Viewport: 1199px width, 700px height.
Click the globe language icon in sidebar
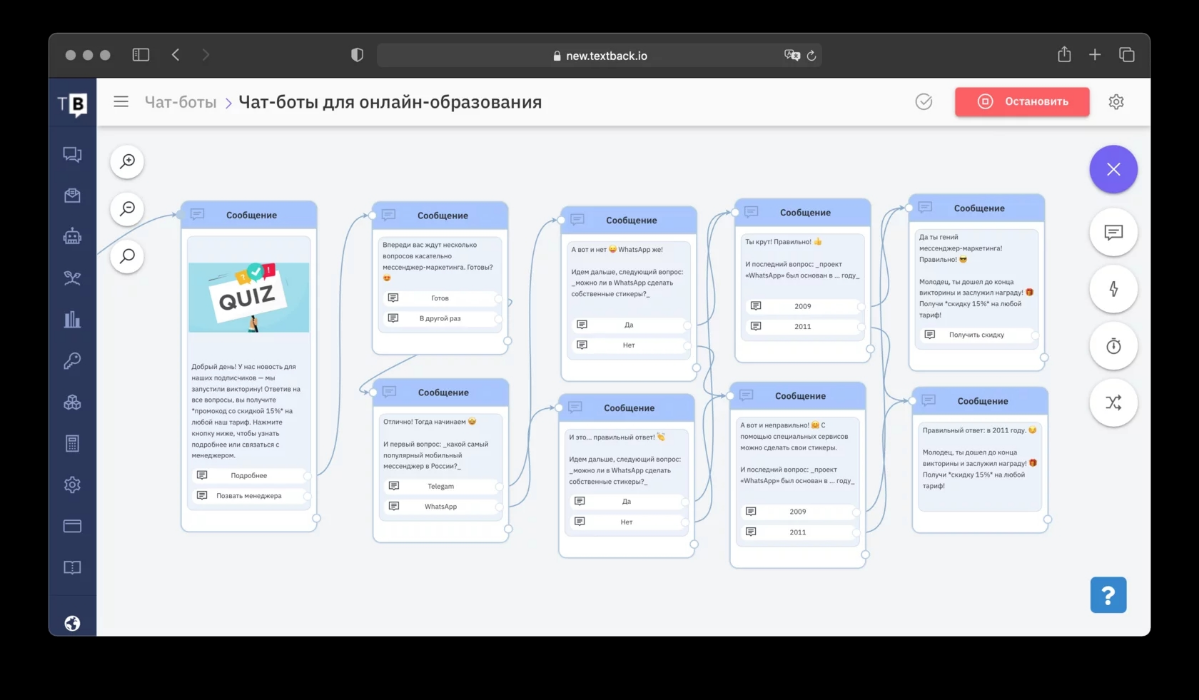[73, 623]
